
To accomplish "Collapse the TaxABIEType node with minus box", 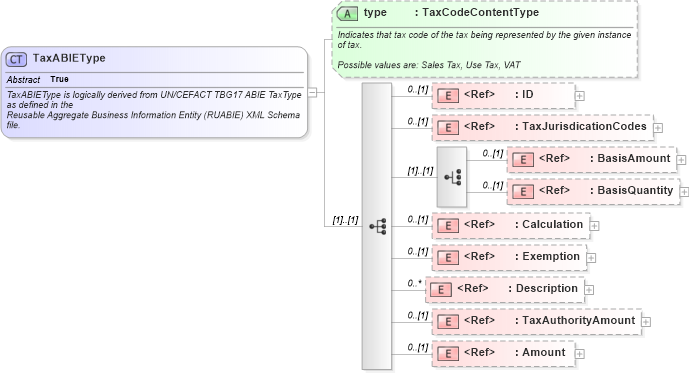I will (312, 93).
